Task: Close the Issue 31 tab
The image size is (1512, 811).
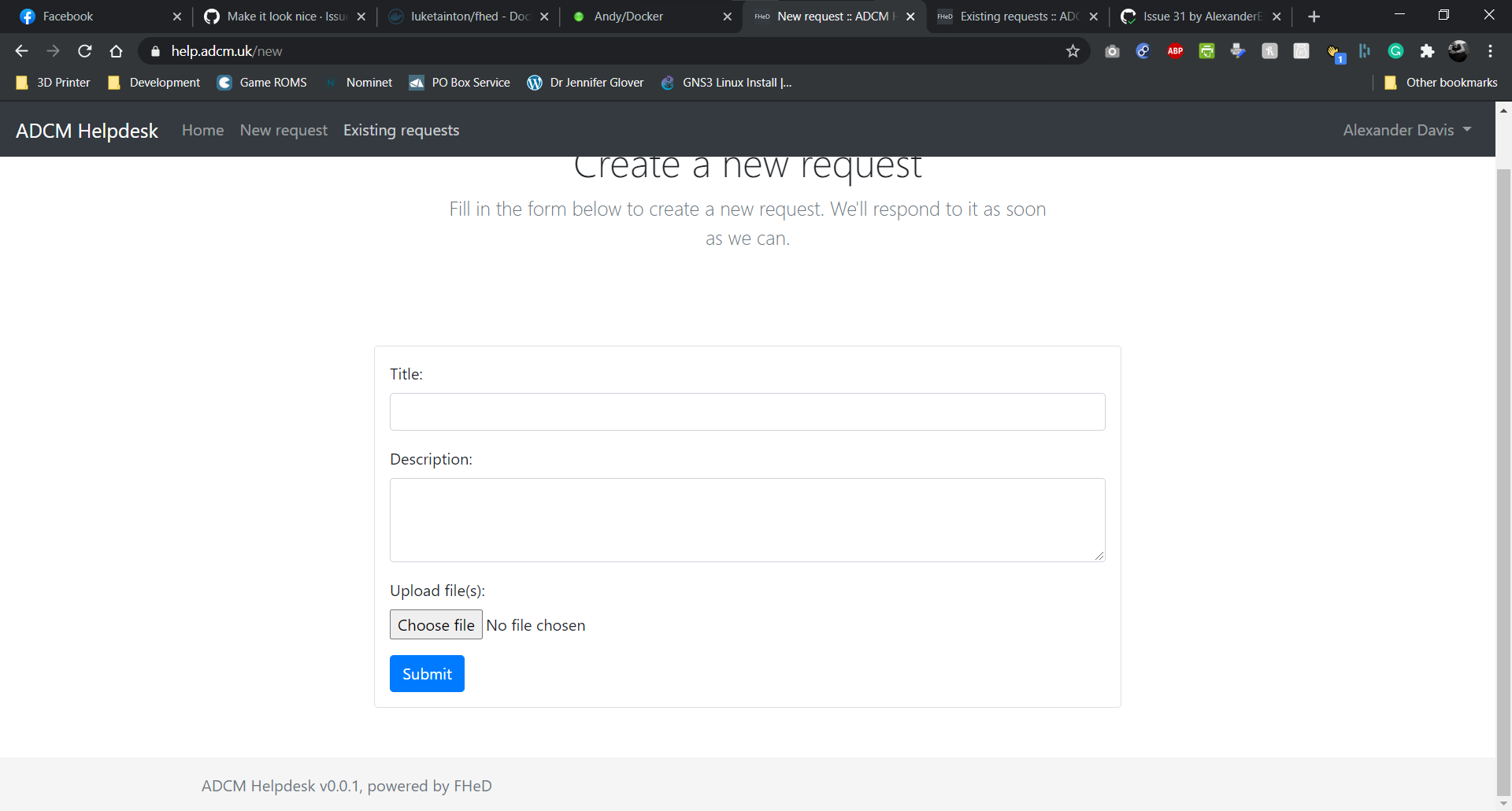Action: pyautogui.click(x=1277, y=17)
